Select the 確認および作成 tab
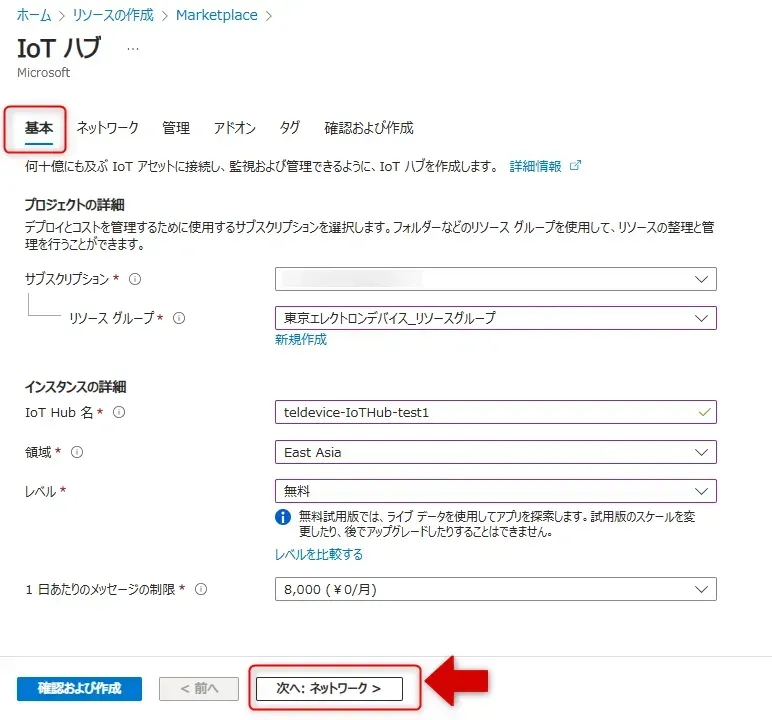This screenshot has width=772, height=720. [x=369, y=128]
